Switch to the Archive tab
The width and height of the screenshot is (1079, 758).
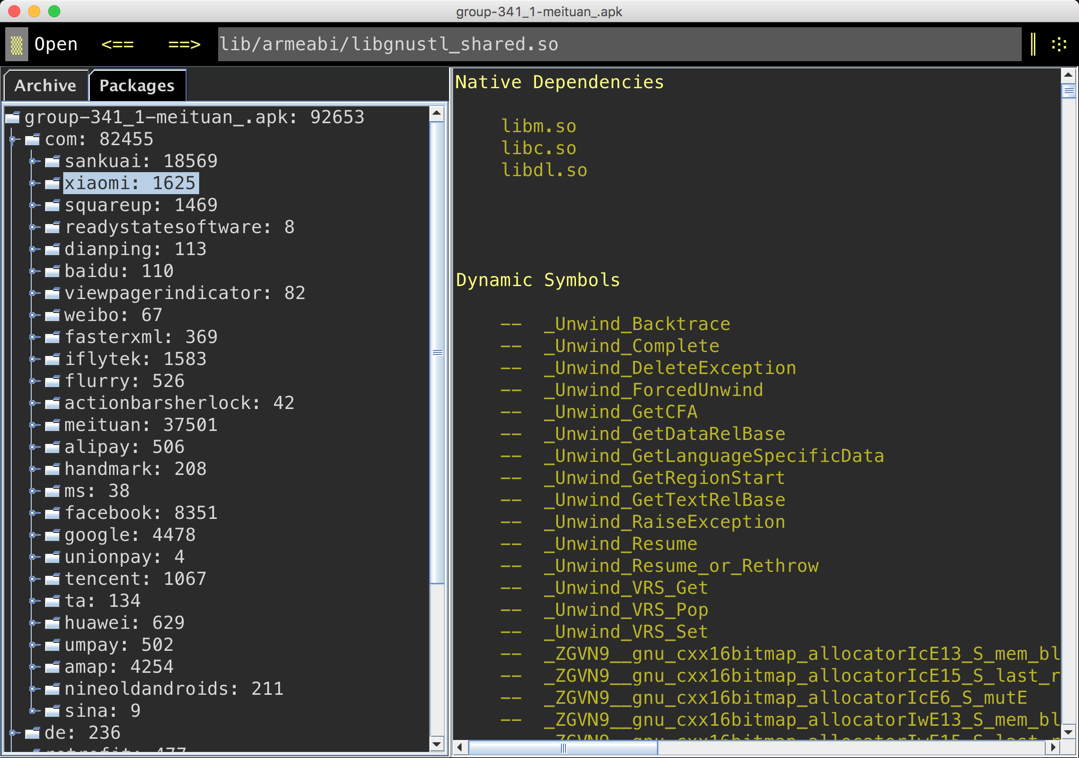[x=45, y=85]
